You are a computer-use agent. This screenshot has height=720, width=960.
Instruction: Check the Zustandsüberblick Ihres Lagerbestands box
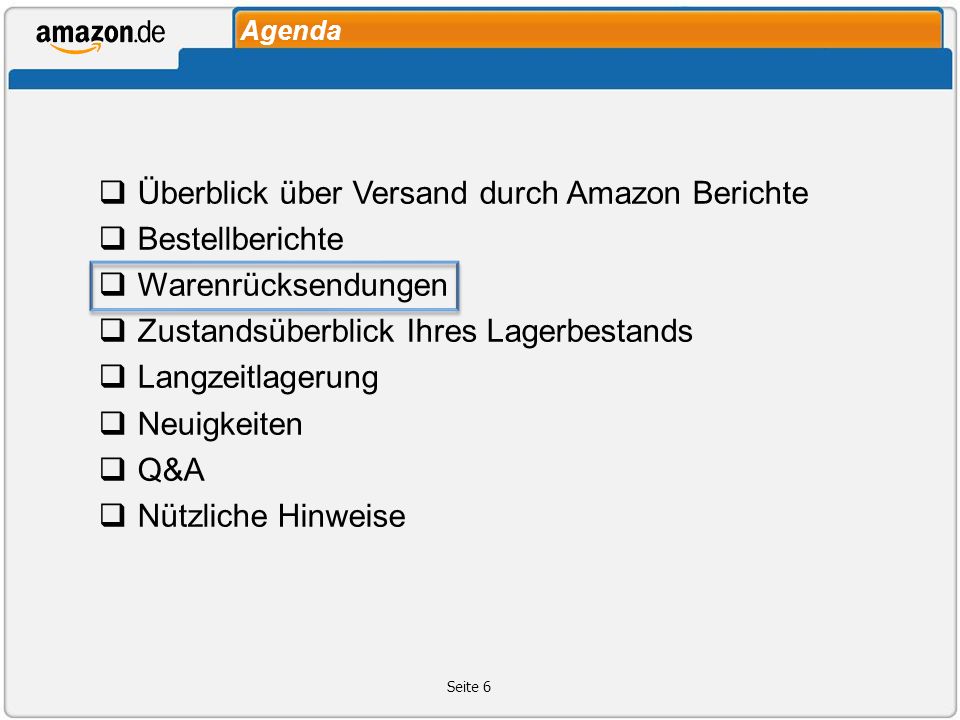pos(113,330)
